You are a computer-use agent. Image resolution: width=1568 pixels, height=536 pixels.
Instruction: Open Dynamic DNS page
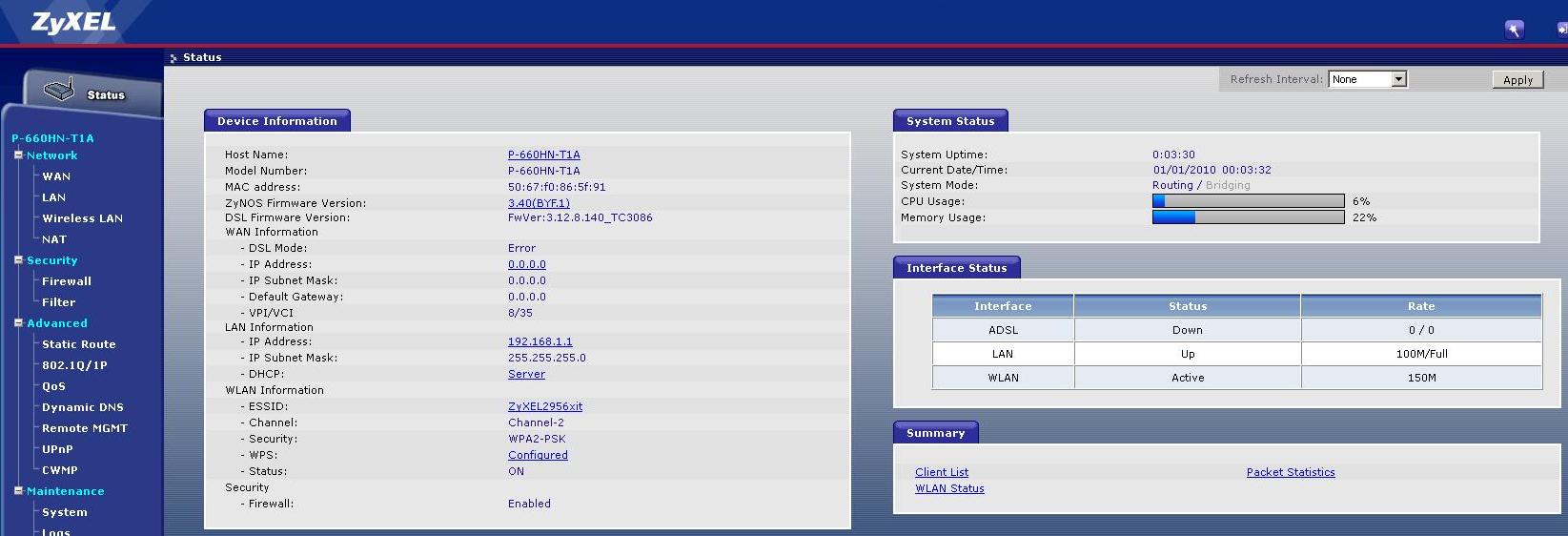pos(83,407)
